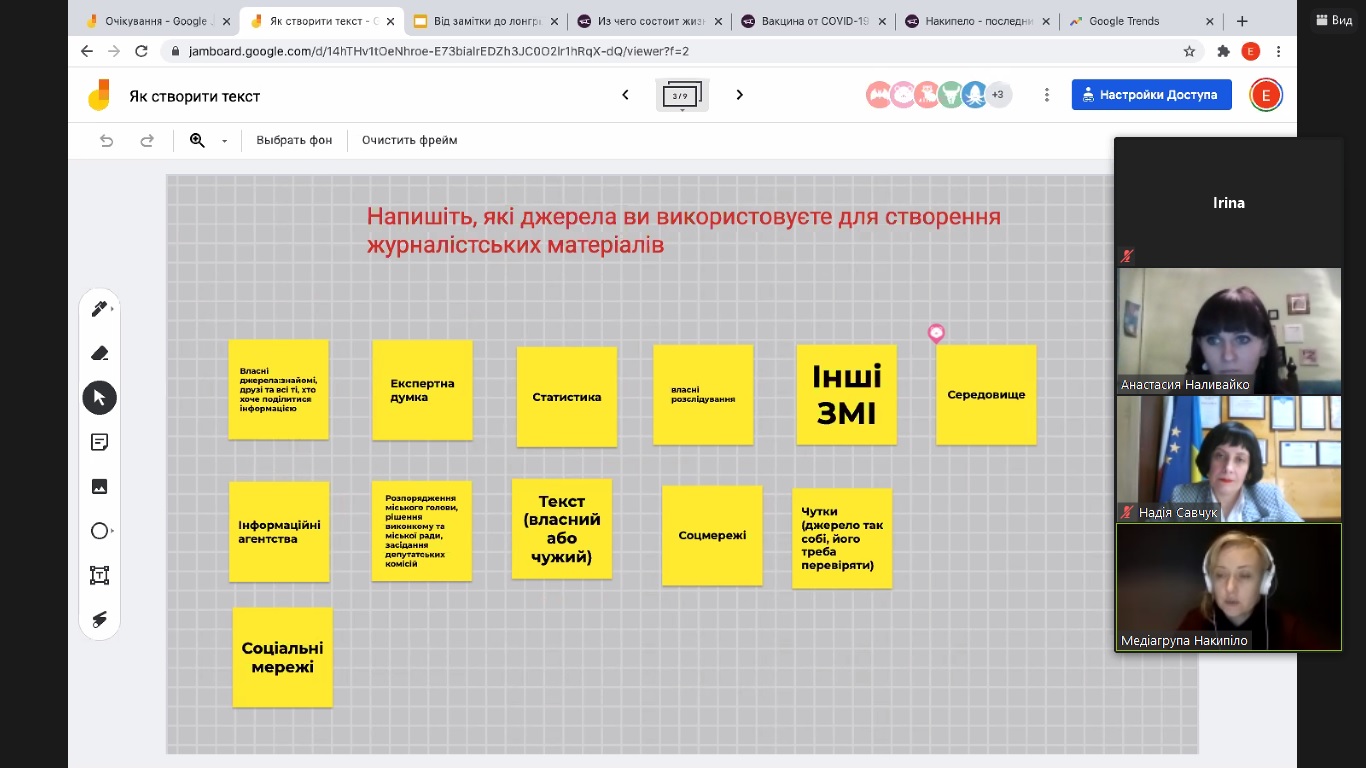
Task: Undo the last action
Action: click(107, 141)
